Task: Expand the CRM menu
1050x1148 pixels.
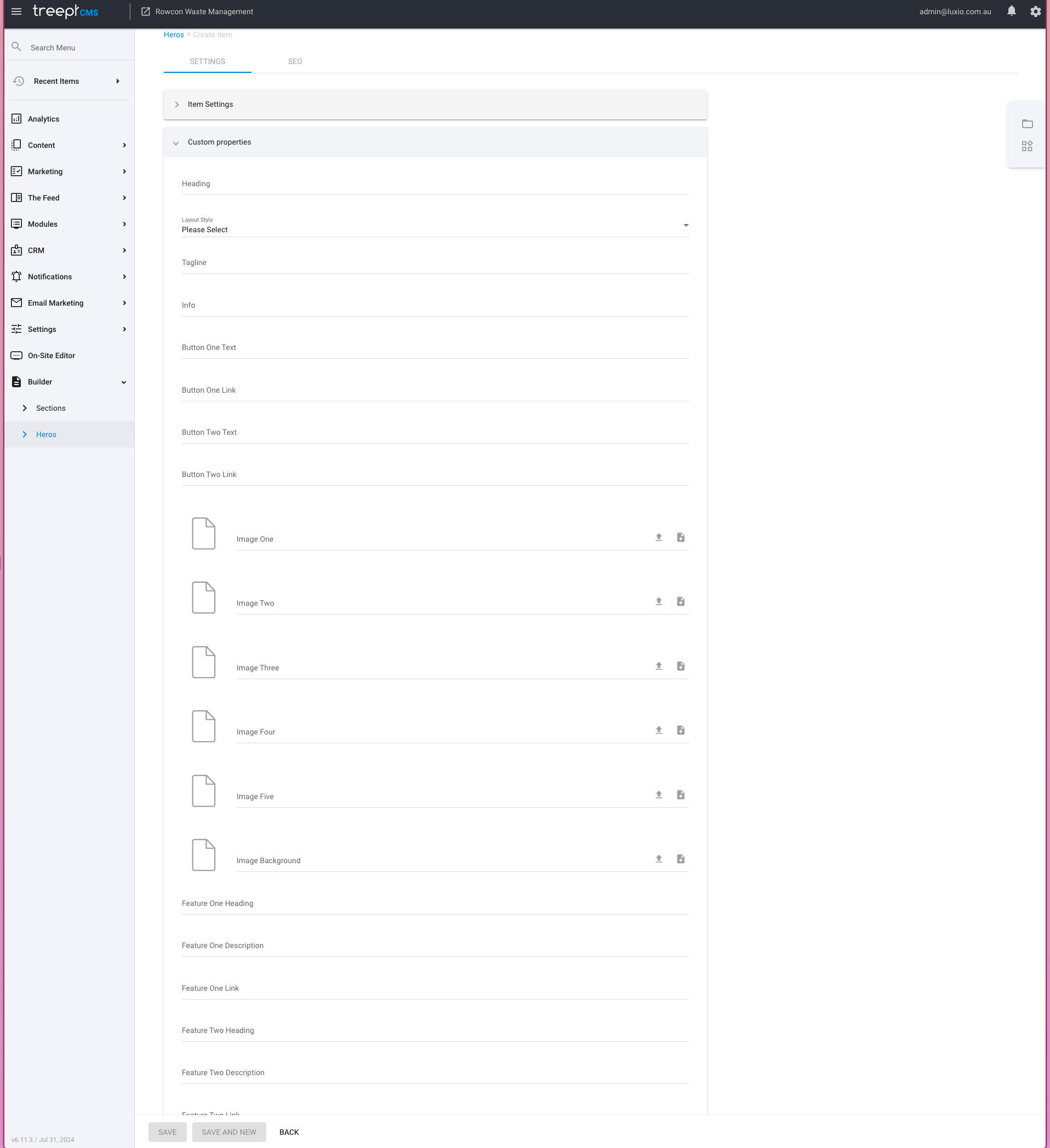Action: click(x=70, y=250)
